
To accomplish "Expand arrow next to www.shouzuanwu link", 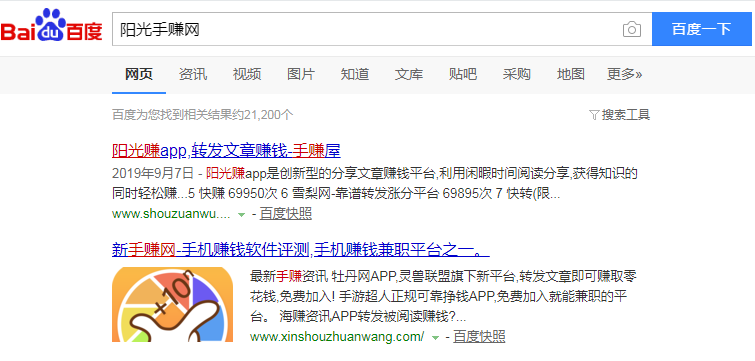I will (242, 214).
